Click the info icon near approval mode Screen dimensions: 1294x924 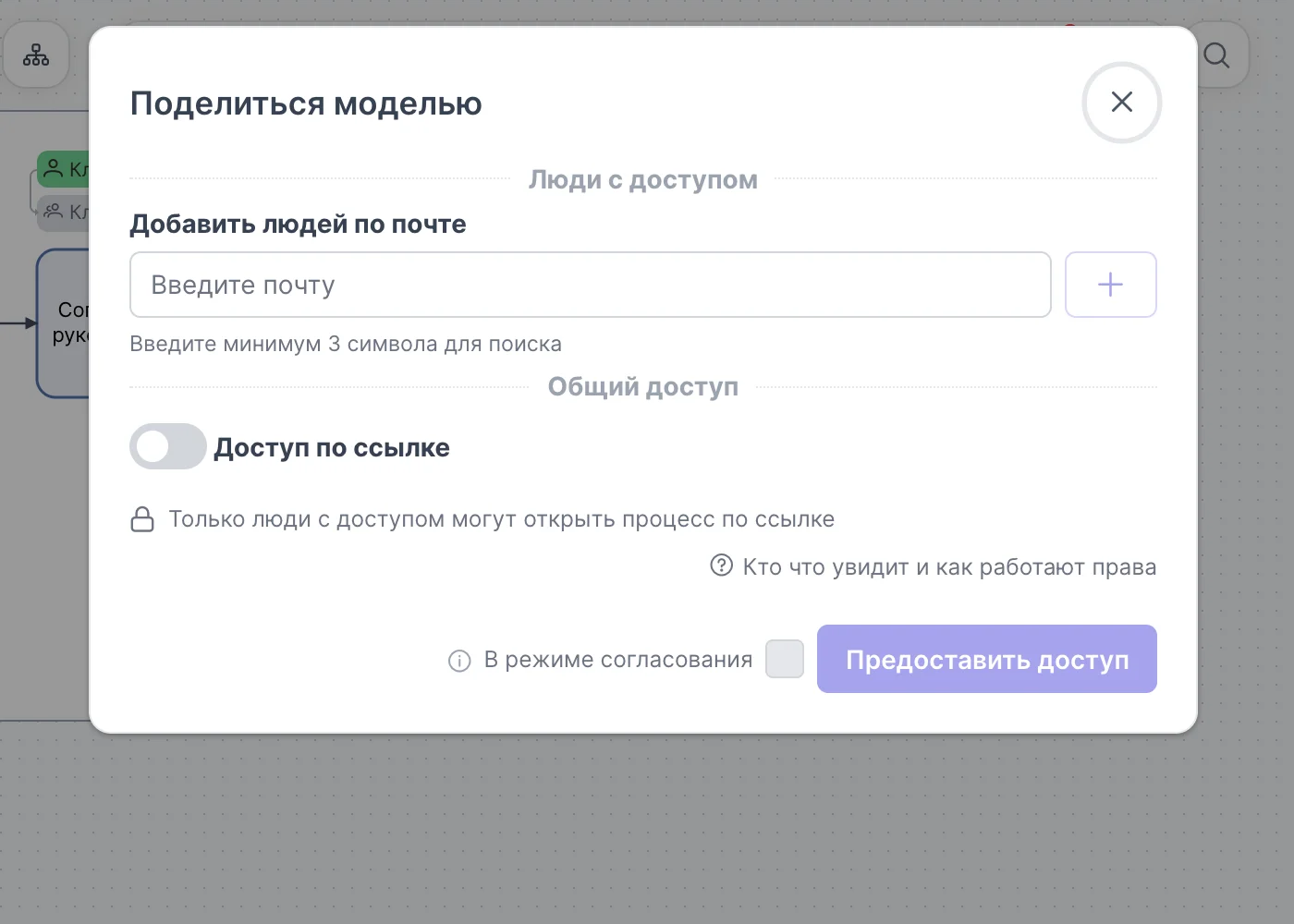tap(459, 661)
